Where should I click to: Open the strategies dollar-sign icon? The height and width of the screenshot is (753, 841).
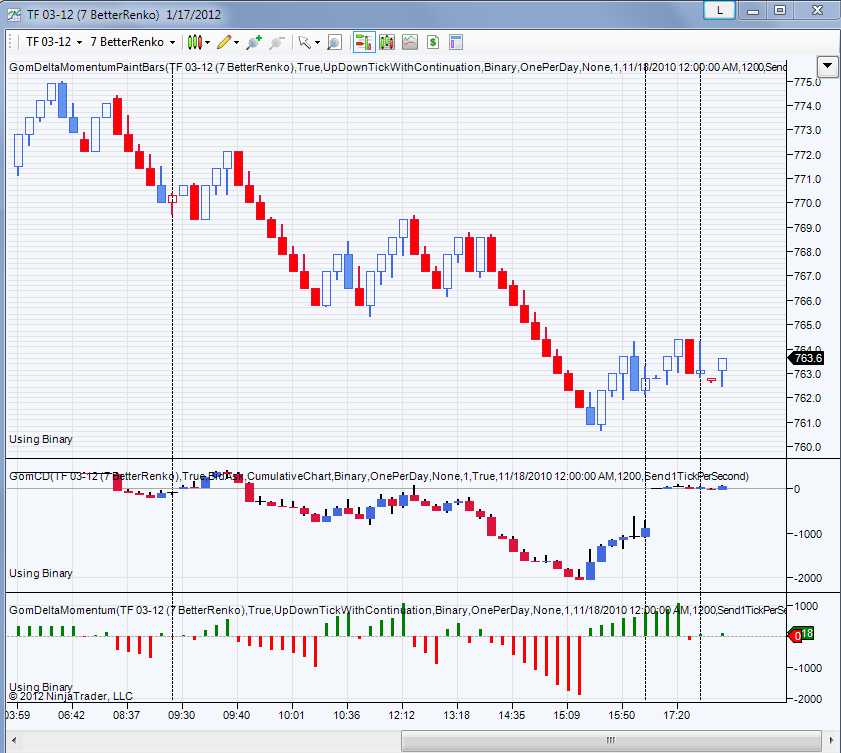click(x=433, y=42)
